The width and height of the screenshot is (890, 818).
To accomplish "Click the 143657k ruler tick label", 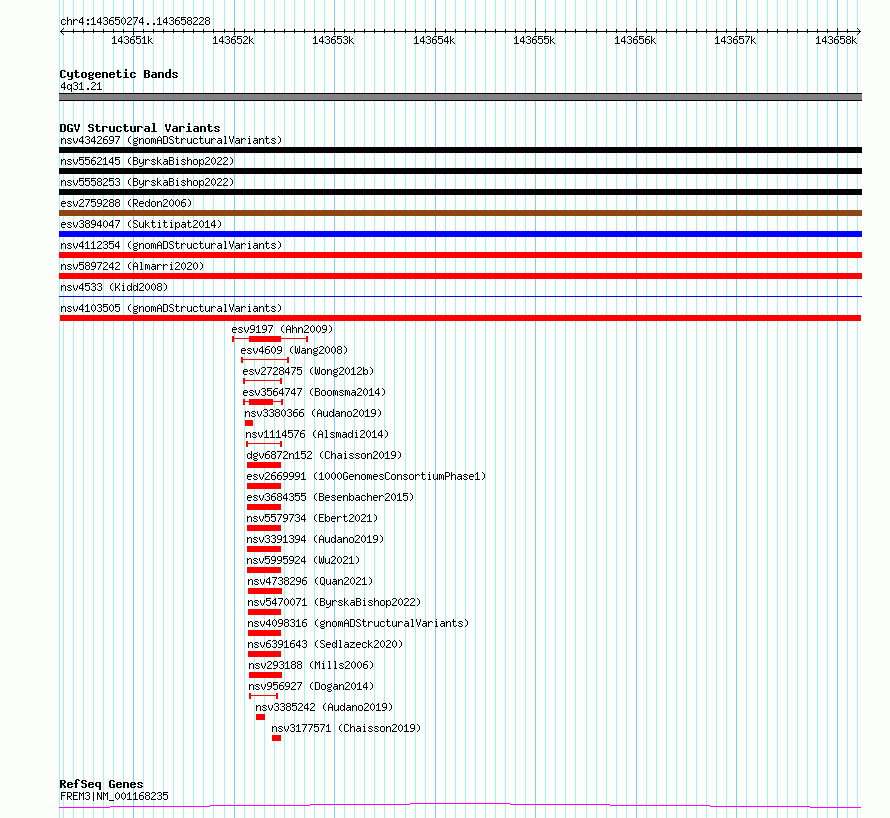I will 735,40.
